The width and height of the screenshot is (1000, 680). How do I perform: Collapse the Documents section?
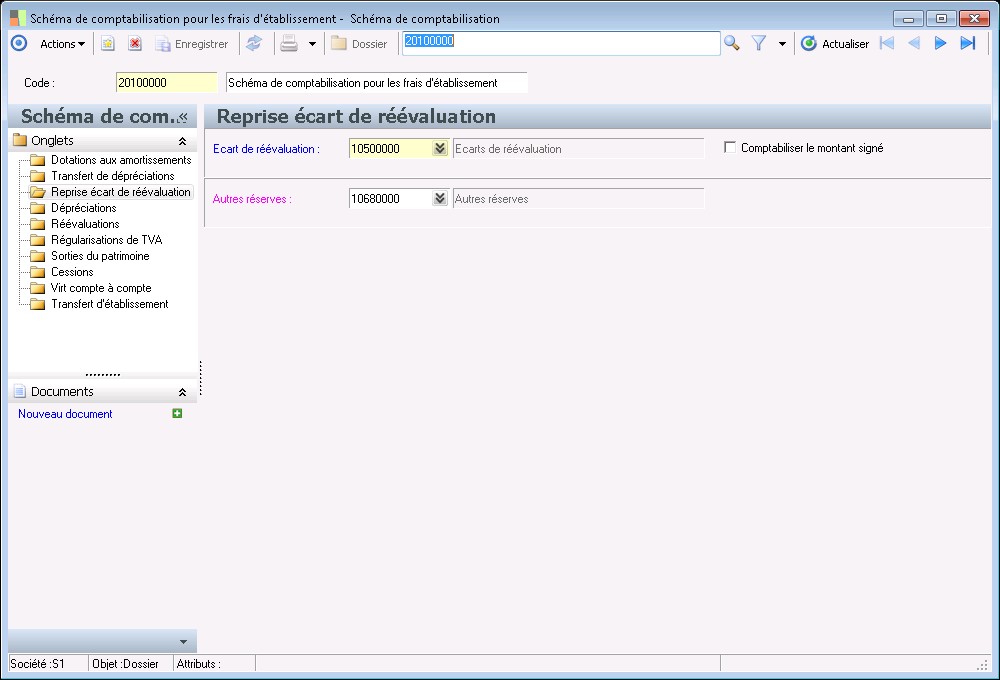(182, 393)
